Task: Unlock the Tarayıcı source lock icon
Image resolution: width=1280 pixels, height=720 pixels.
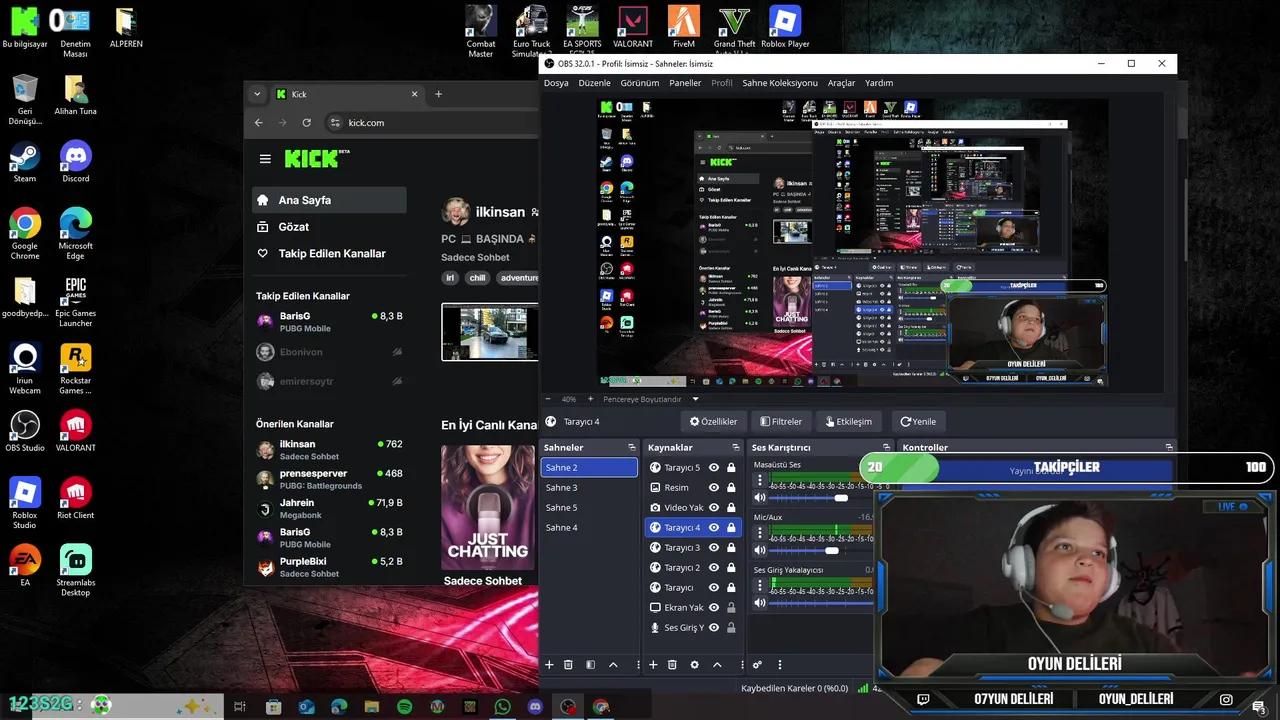Action: (x=731, y=587)
